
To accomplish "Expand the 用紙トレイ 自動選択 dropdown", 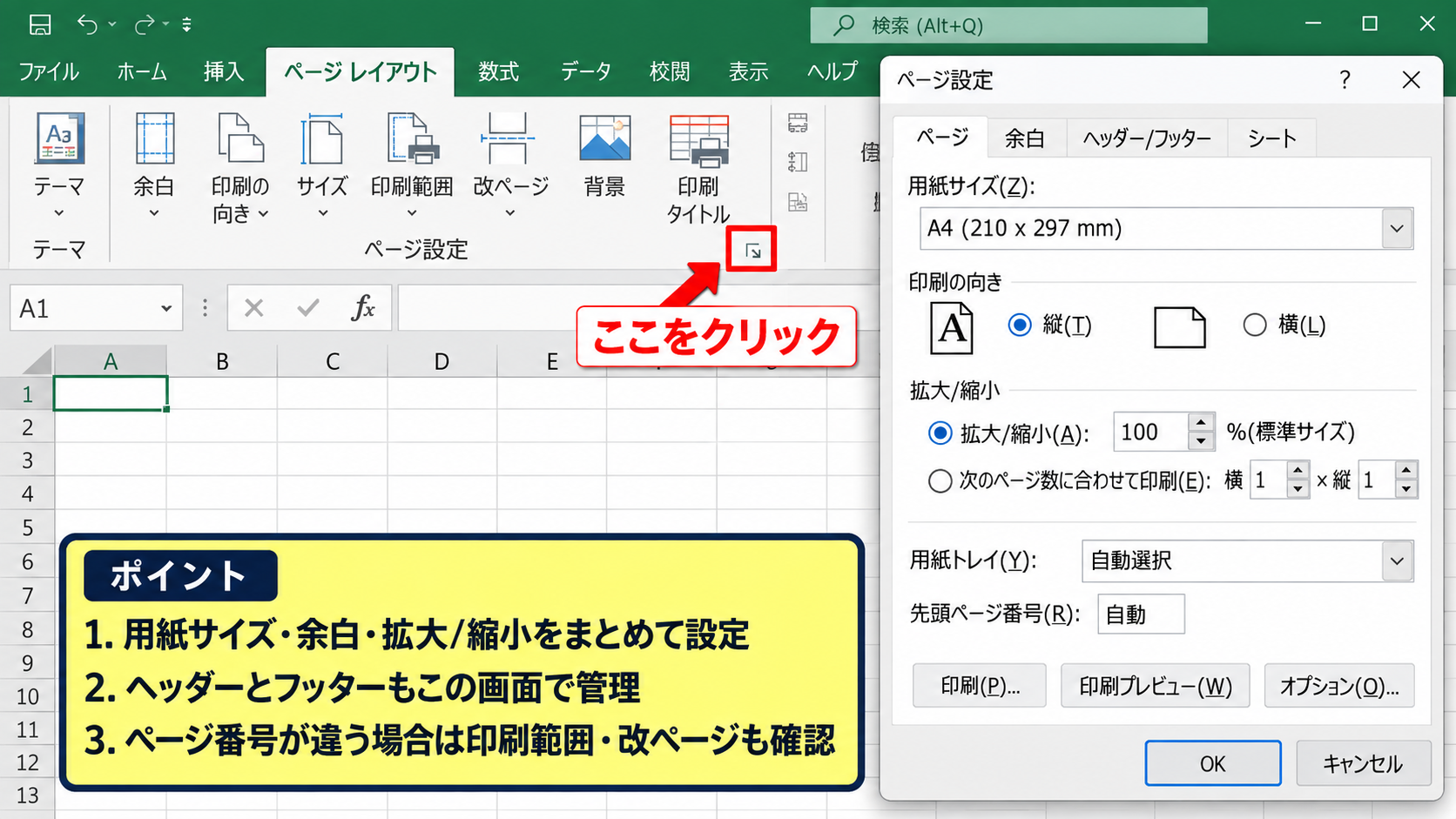I will pos(1397,561).
